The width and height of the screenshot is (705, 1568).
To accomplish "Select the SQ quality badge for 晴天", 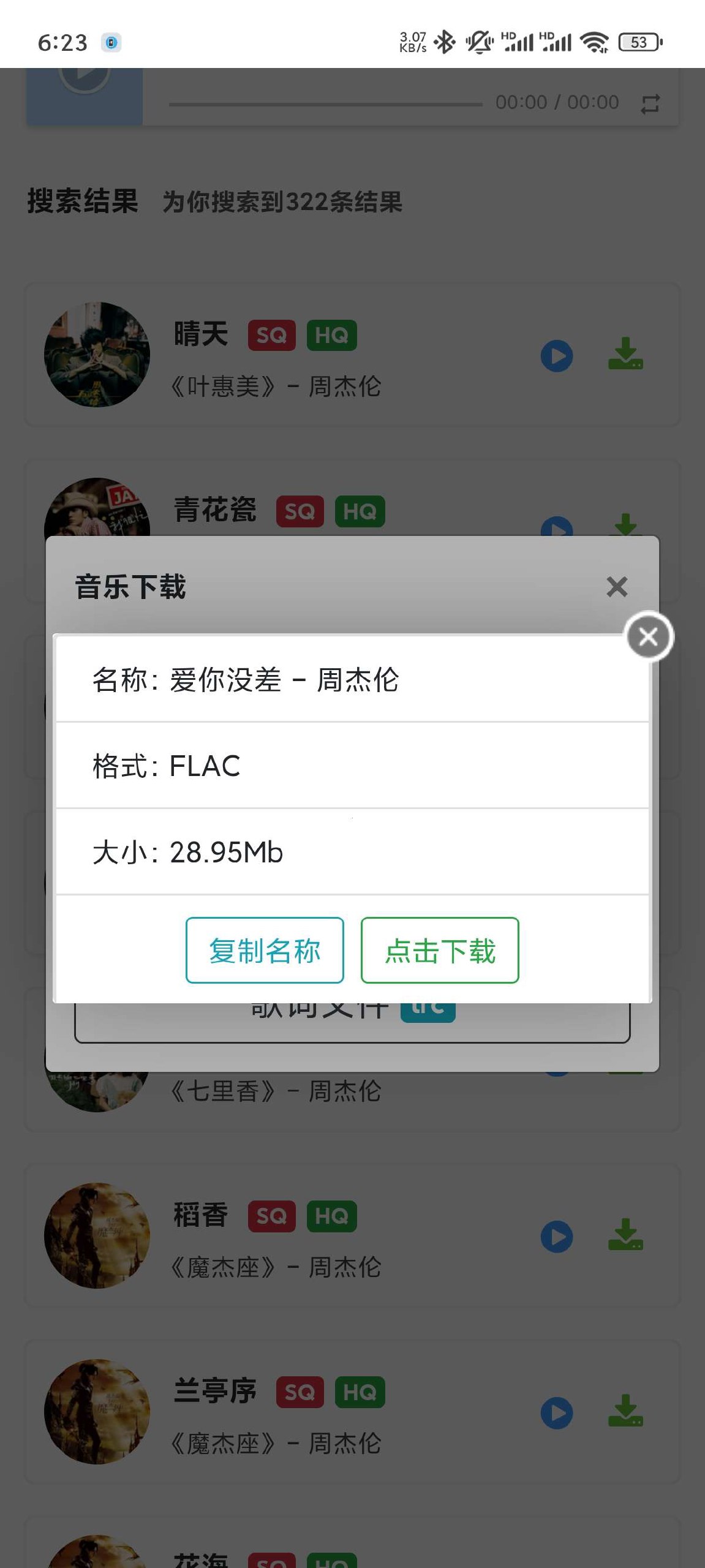I will 271,335.
